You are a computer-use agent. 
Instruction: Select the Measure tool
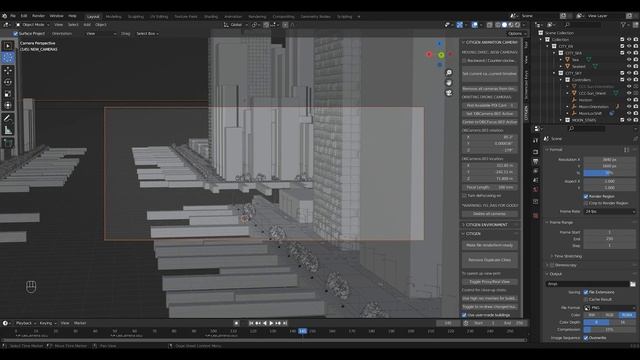click(8, 130)
